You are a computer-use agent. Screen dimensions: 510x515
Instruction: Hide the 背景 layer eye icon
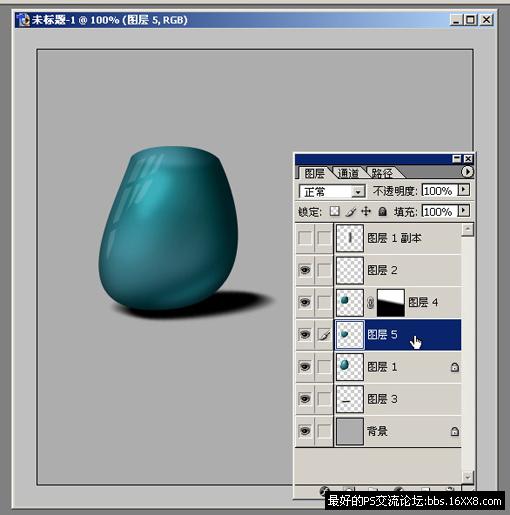point(305,431)
